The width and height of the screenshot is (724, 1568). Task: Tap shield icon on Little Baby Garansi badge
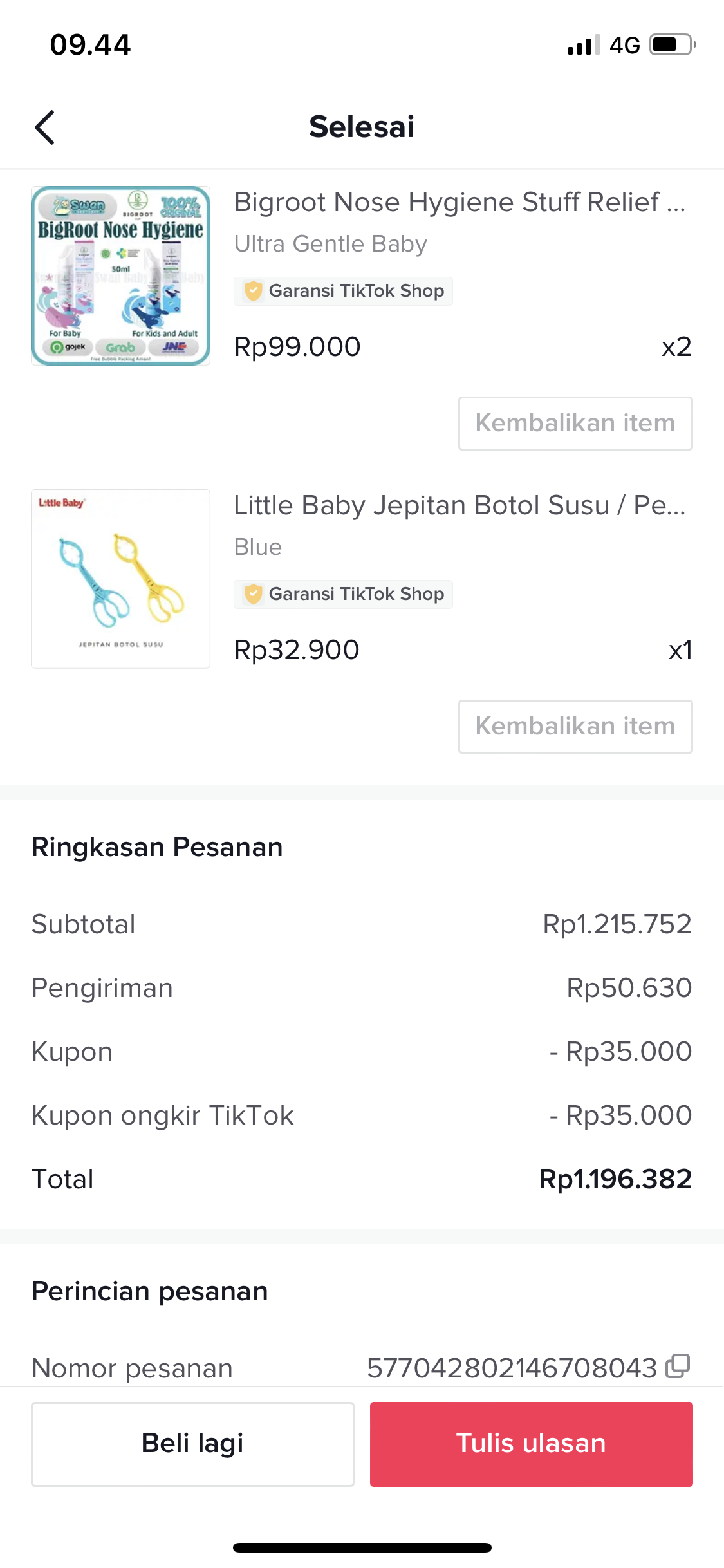tap(254, 594)
